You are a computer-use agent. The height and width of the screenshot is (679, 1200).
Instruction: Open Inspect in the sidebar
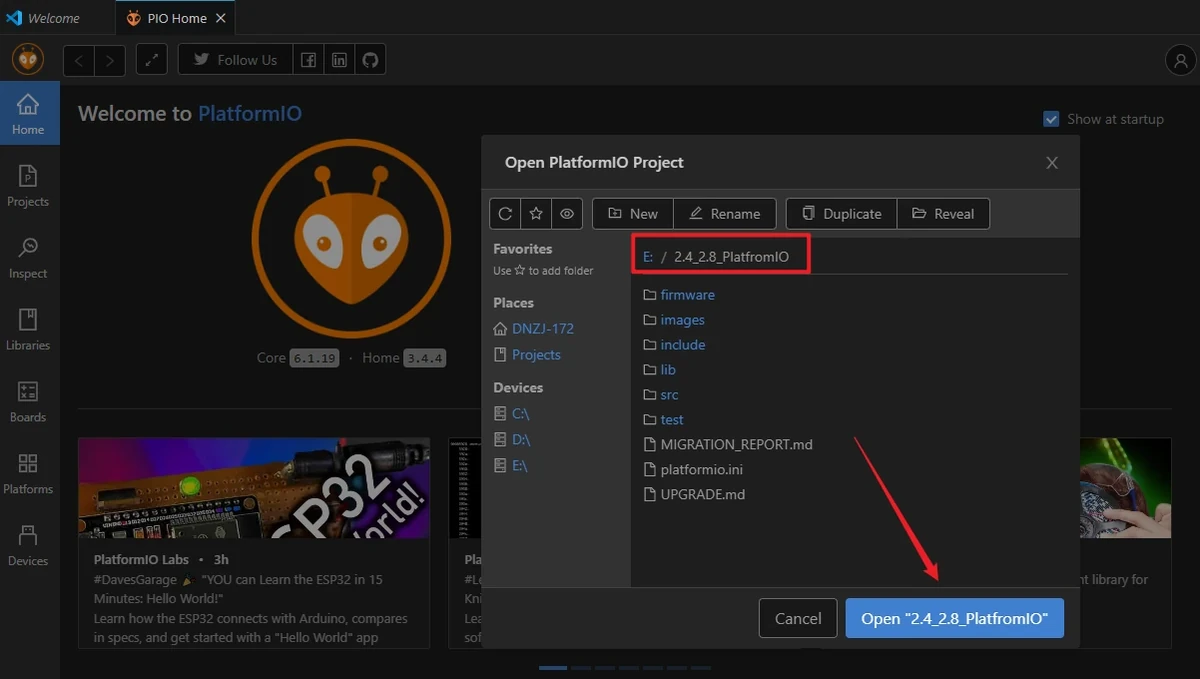click(x=28, y=258)
